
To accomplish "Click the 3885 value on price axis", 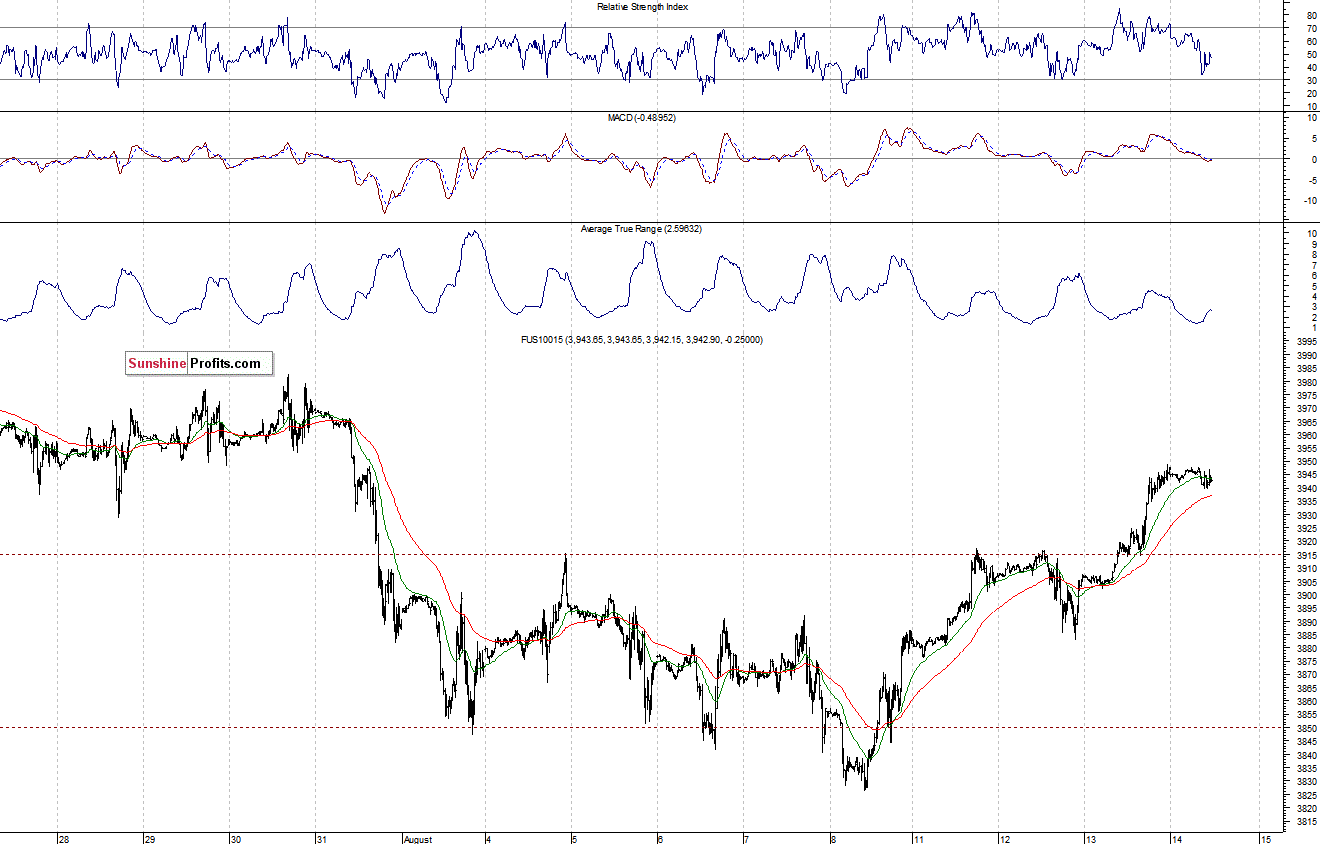I will [1306, 635].
